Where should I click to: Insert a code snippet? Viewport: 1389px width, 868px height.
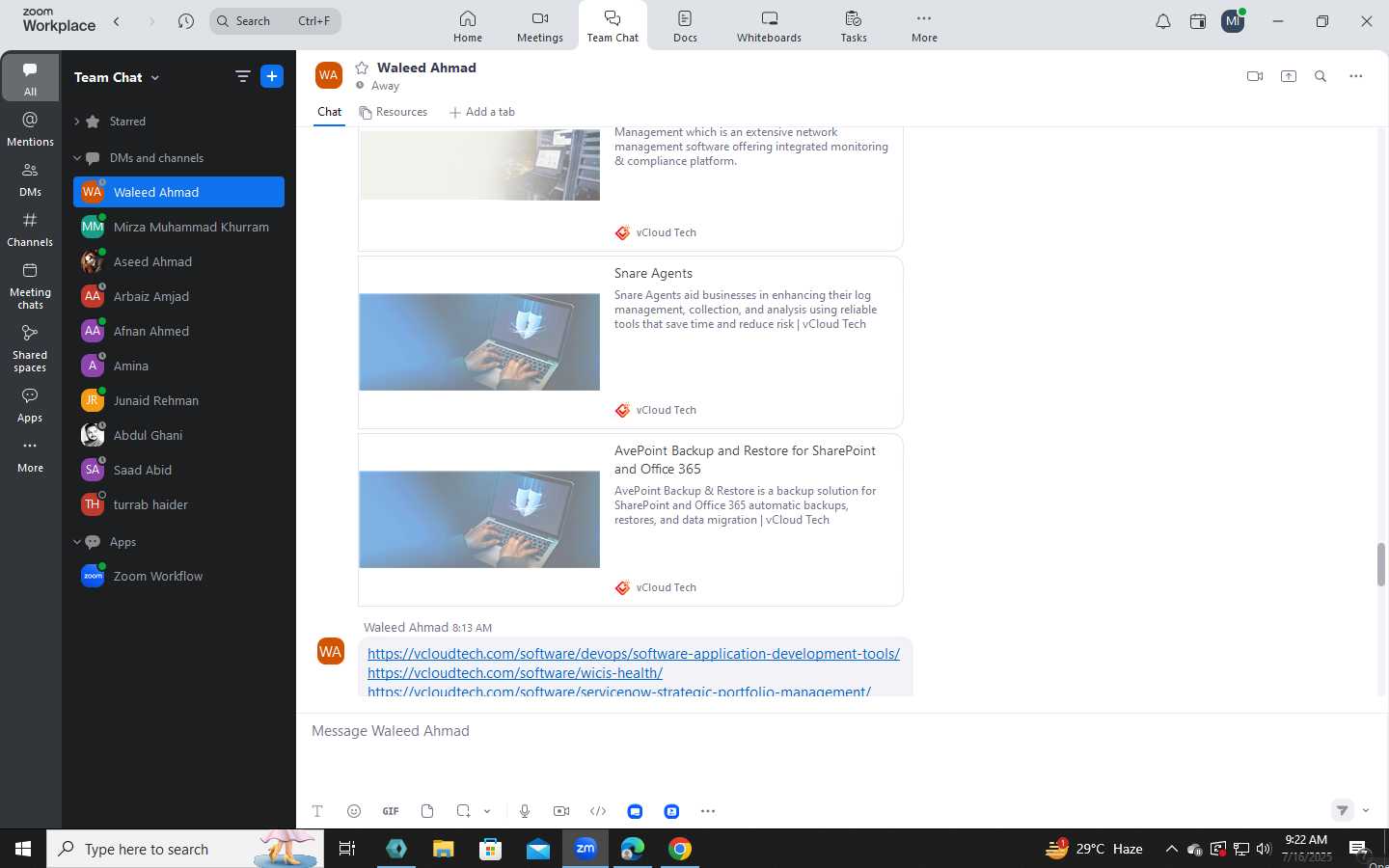[x=598, y=811]
